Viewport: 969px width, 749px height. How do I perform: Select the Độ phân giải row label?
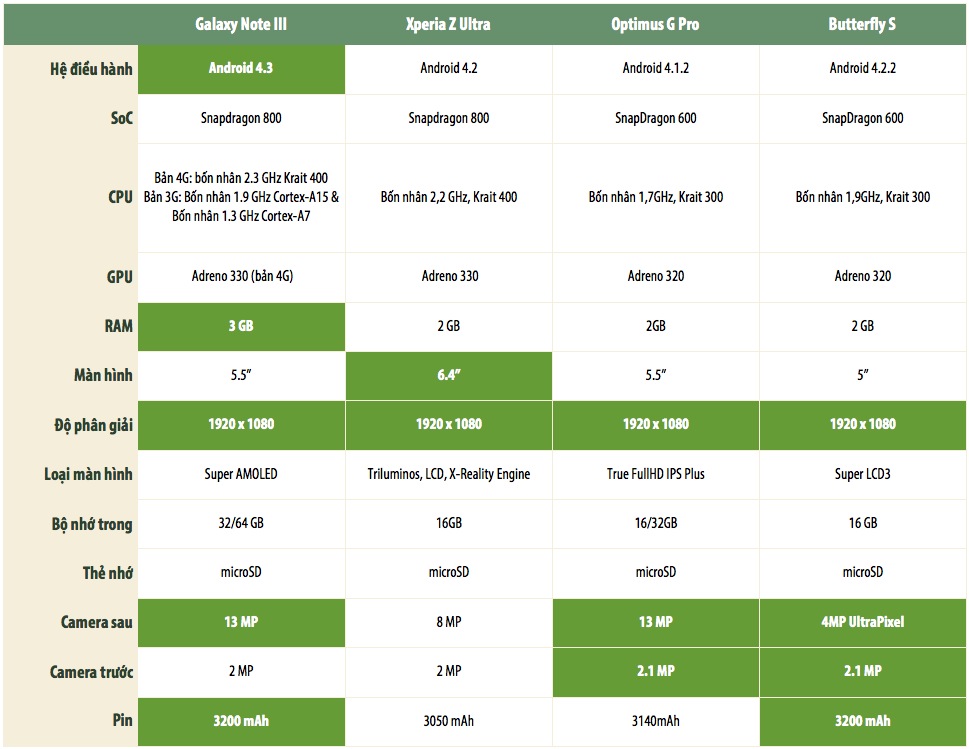click(93, 424)
